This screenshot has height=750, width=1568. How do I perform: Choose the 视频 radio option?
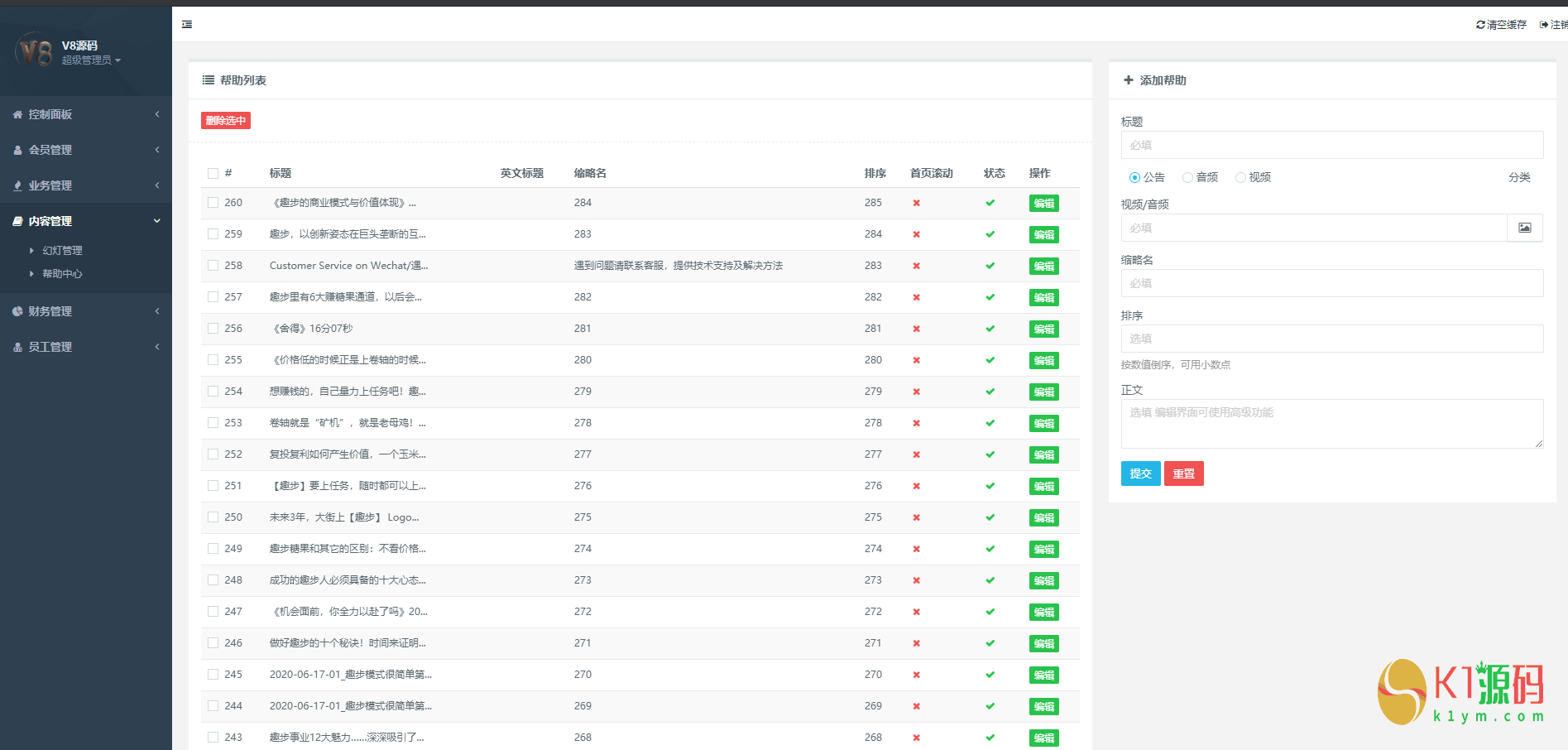[1240, 178]
